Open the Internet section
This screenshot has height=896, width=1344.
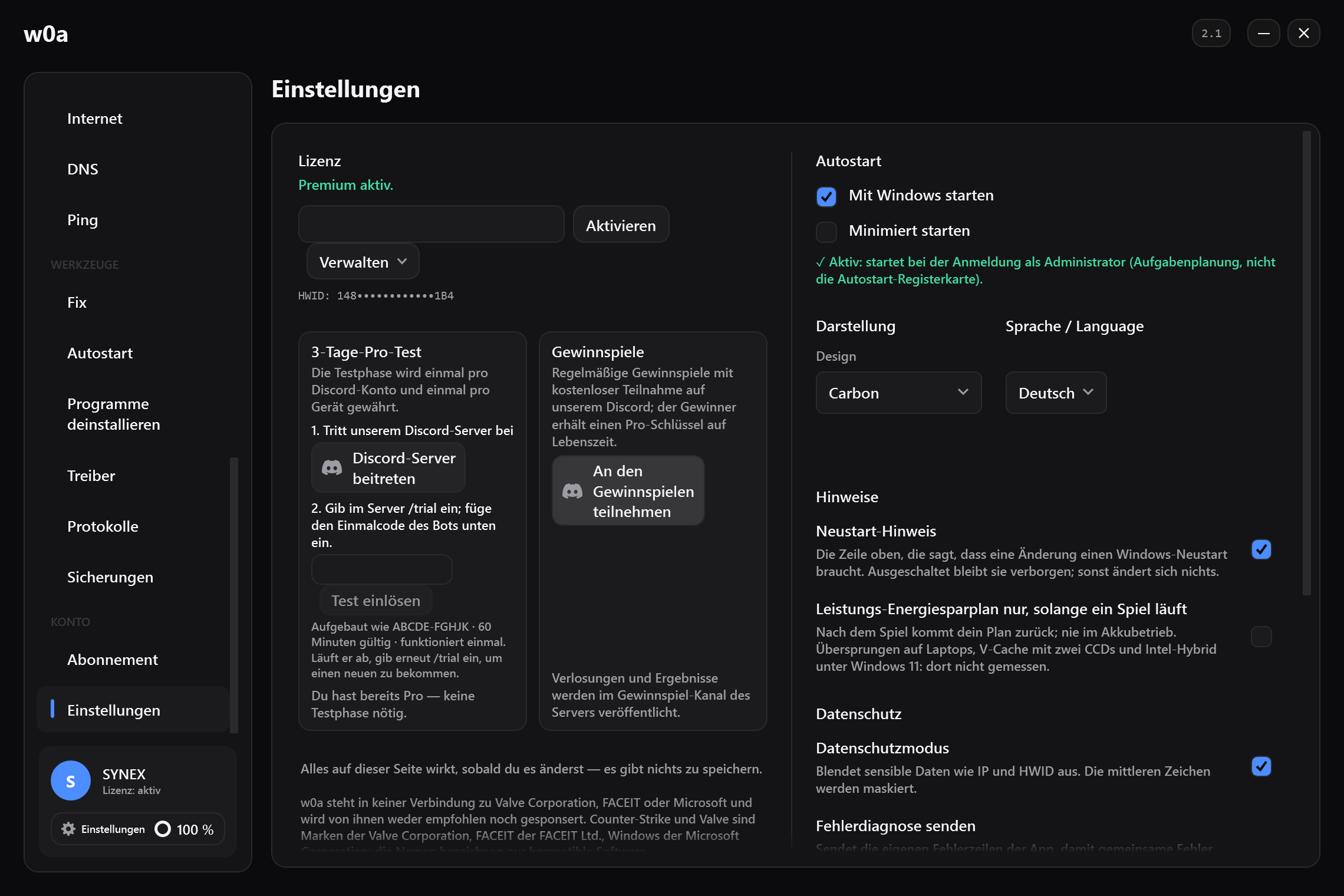click(x=133, y=118)
